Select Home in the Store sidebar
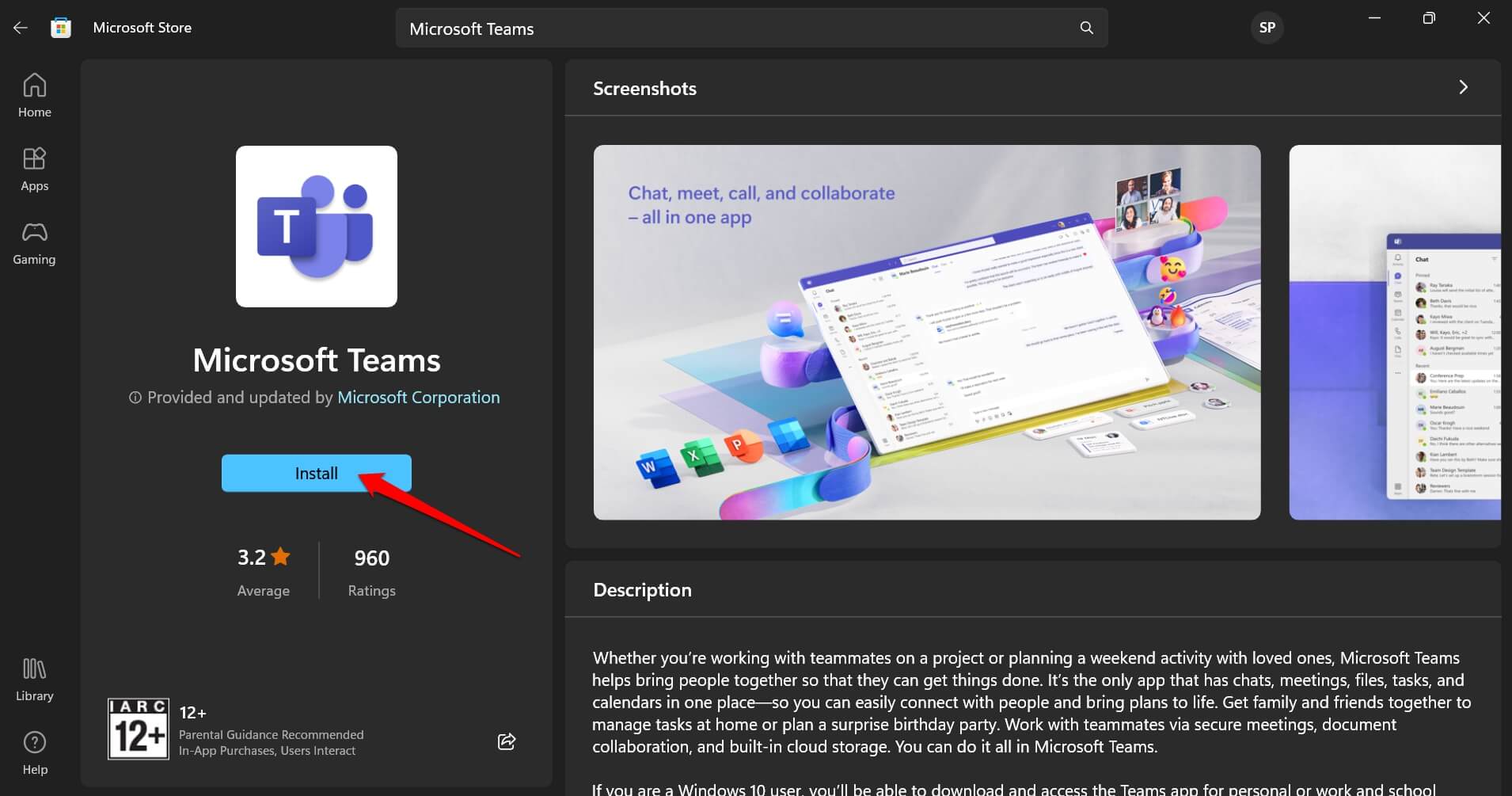This screenshot has width=1512, height=796. (x=34, y=93)
